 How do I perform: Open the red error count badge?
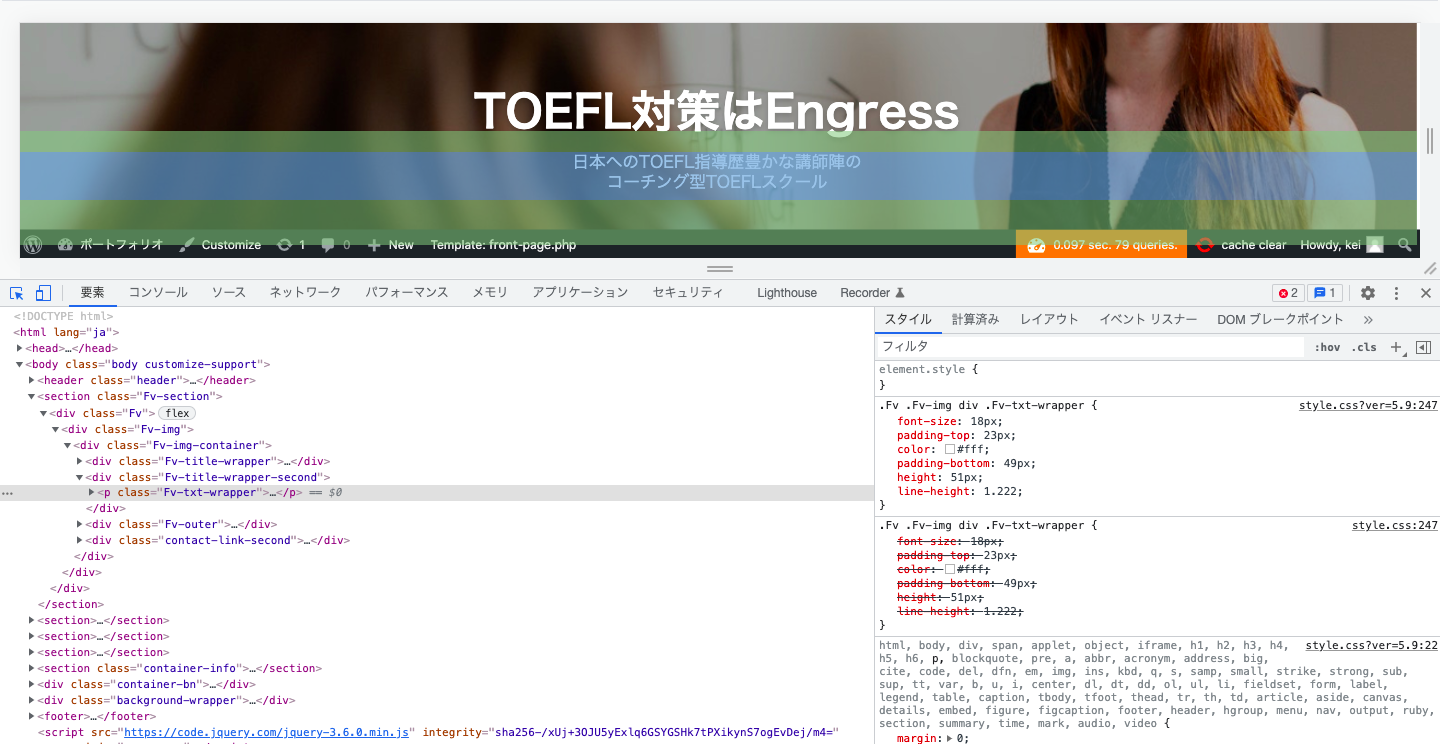tap(1286, 293)
